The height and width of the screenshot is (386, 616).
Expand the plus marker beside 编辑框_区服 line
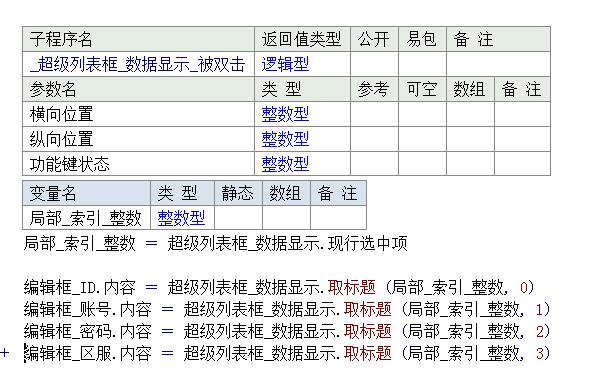pyautogui.click(x=5, y=353)
